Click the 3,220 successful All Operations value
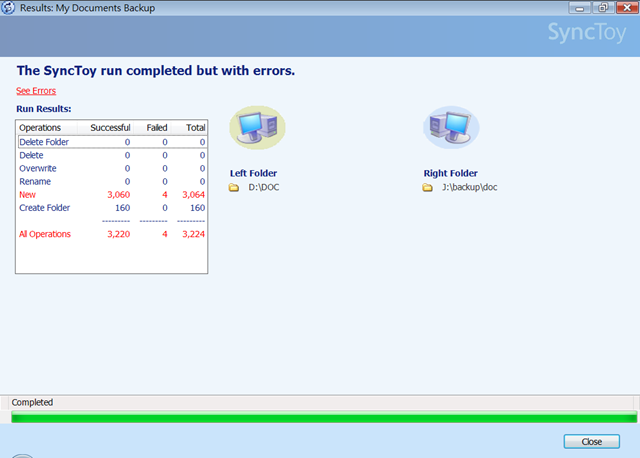Viewport: 640px width, 458px height. (118, 234)
